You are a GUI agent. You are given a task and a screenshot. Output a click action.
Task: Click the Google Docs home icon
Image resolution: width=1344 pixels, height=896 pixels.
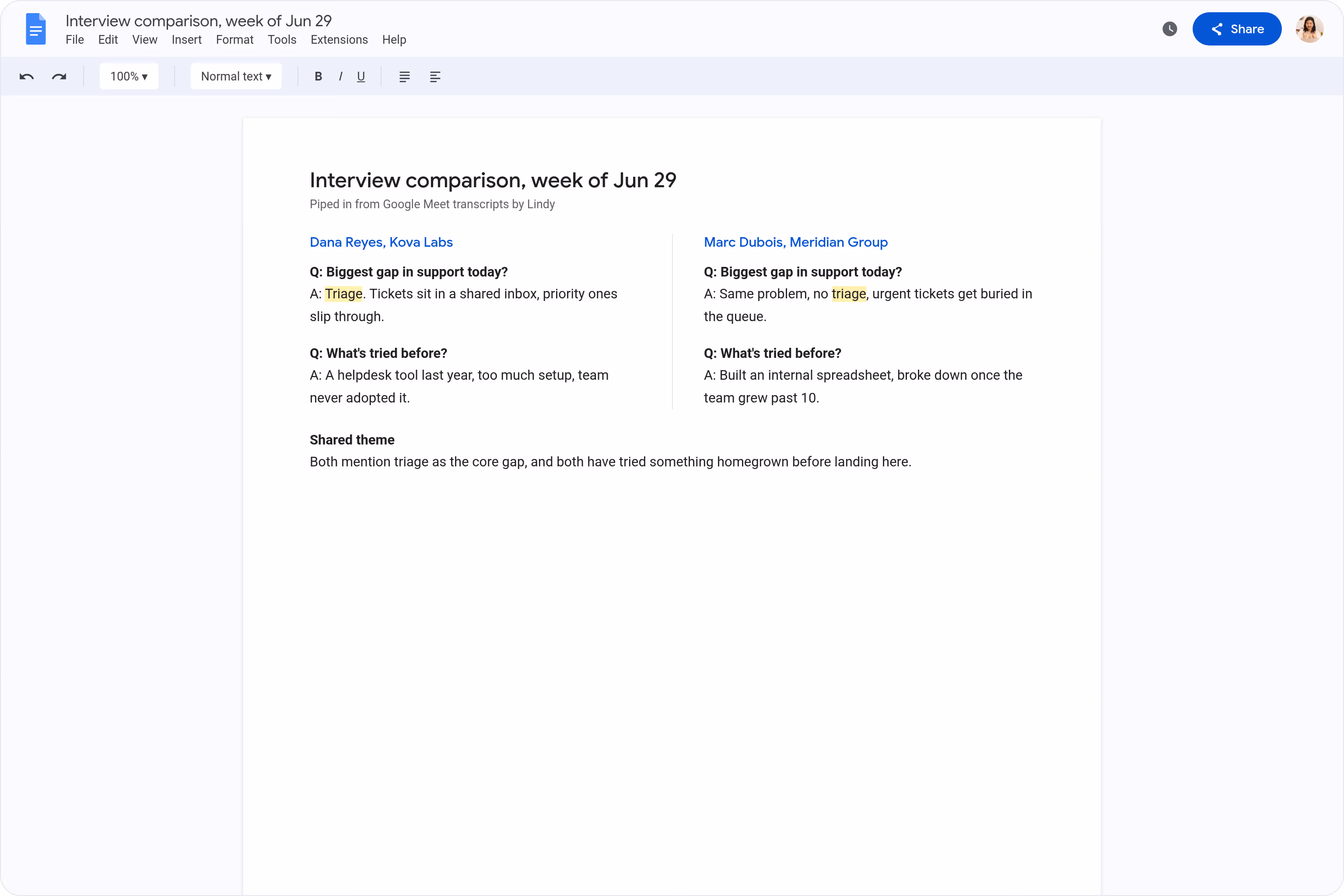point(35,28)
